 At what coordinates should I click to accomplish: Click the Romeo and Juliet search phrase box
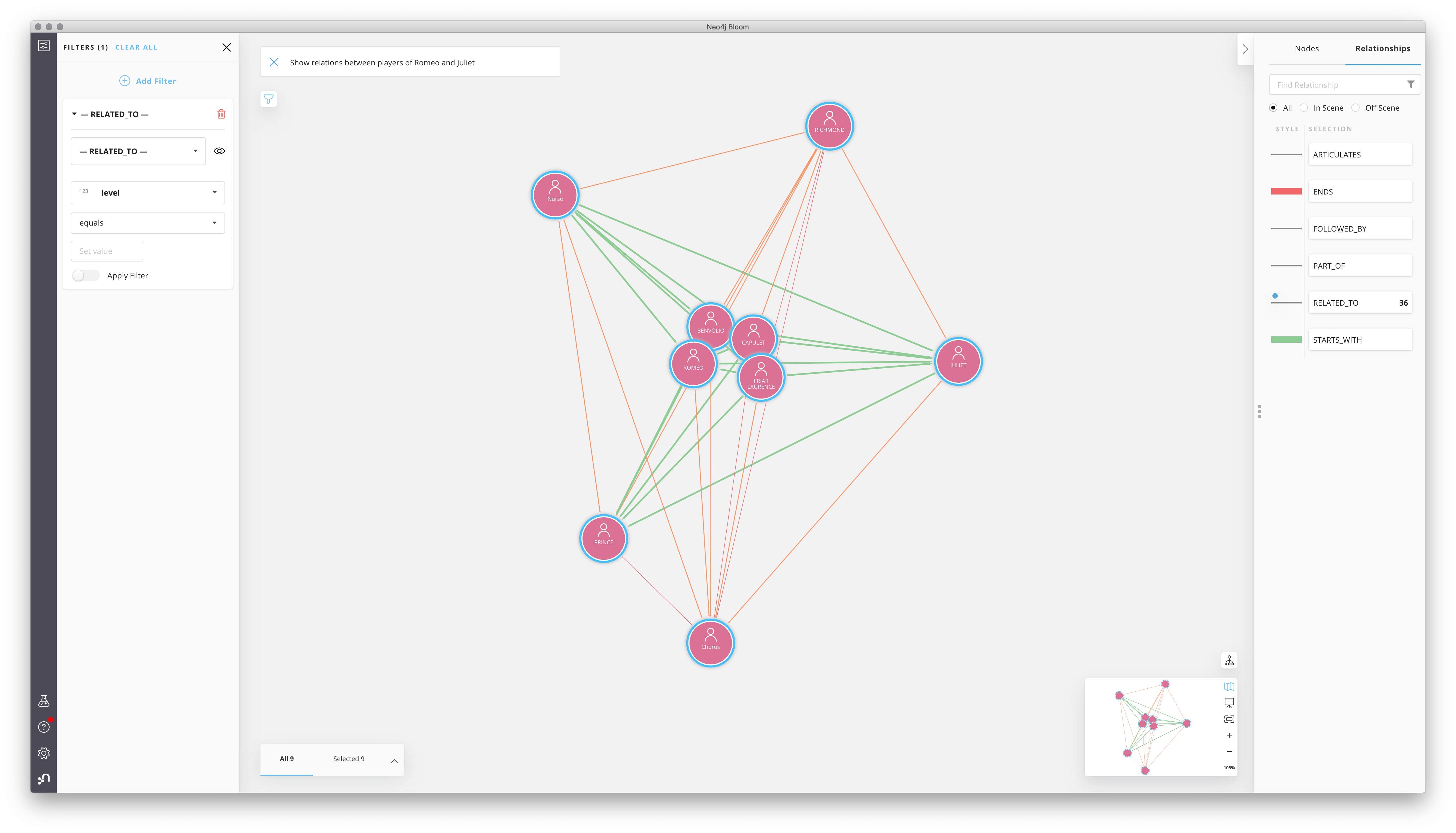click(410, 62)
